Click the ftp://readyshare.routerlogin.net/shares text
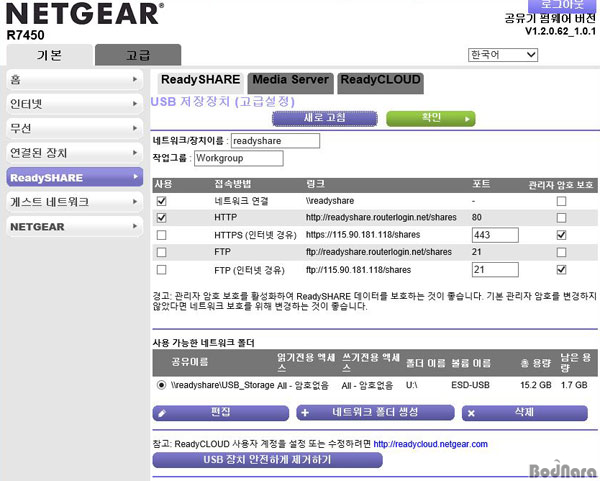This screenshot has width=600, height=481. pyautogui.click(x=379, y=252)
